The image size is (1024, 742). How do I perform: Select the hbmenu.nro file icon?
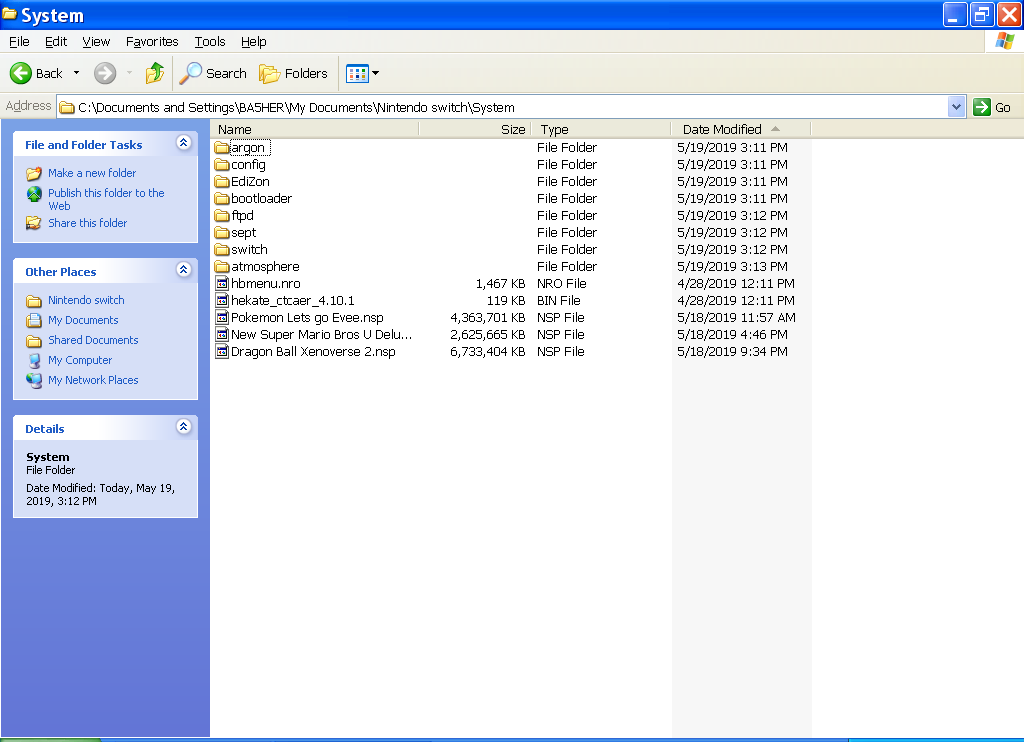pyautogui.click(x=222, y=283)
